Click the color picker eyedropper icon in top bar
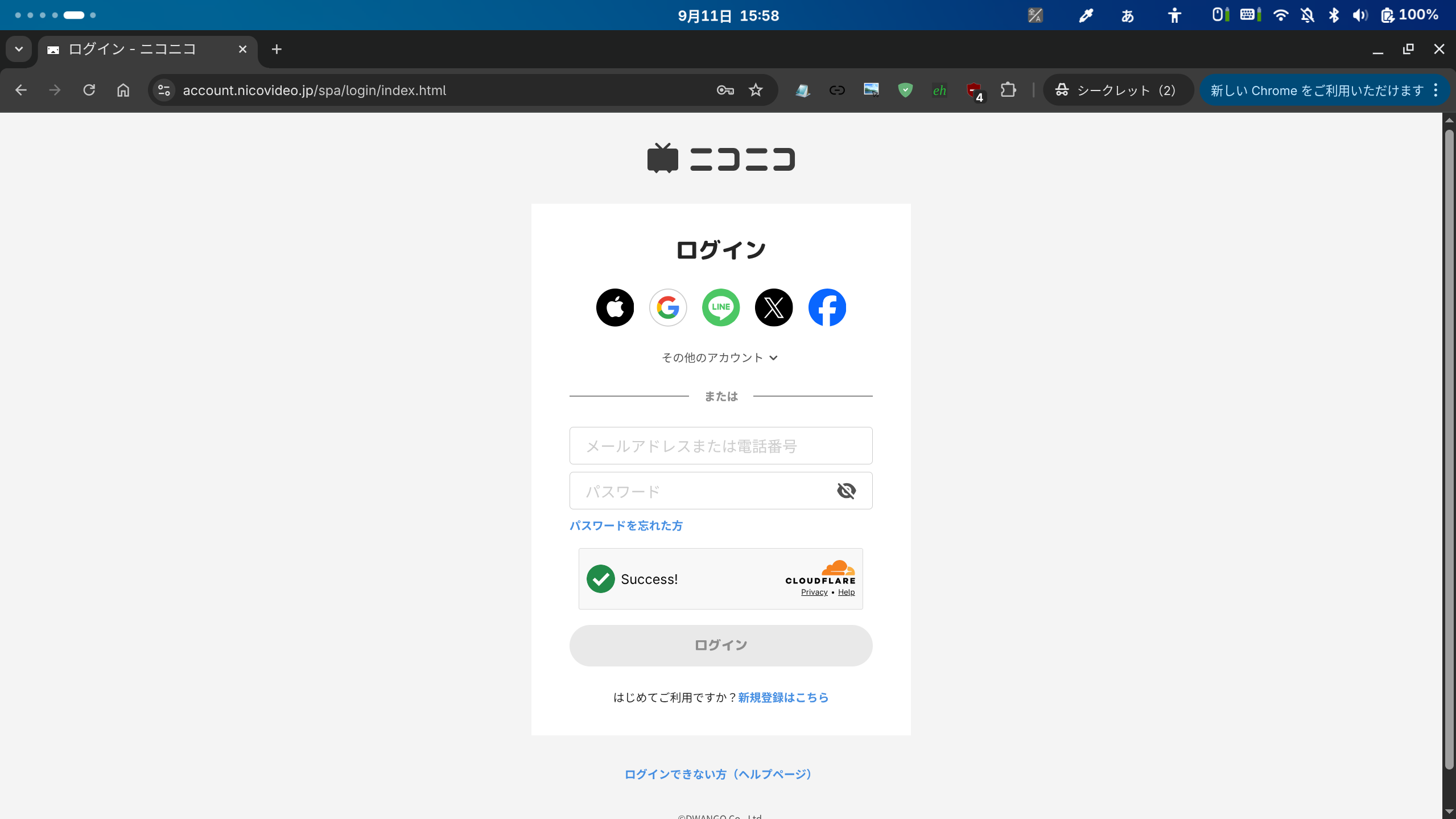Viewport: 1456px width, 819px height. tap(1086, 15)
